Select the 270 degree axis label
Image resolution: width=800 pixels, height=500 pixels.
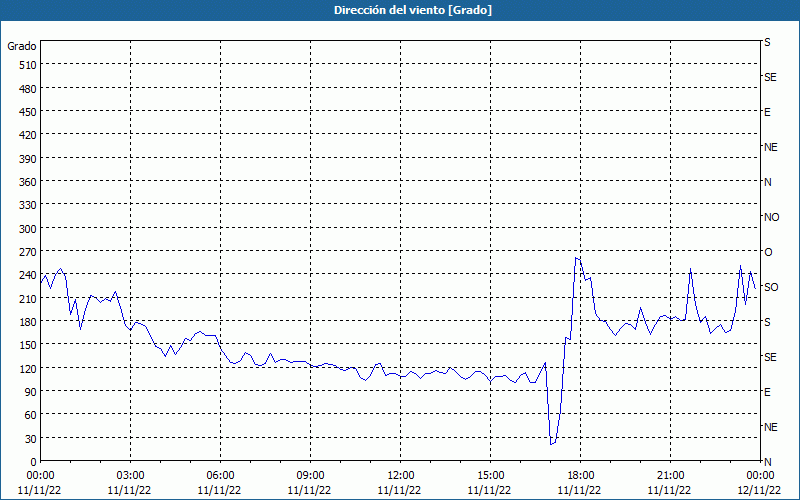(x=28, y=252)
